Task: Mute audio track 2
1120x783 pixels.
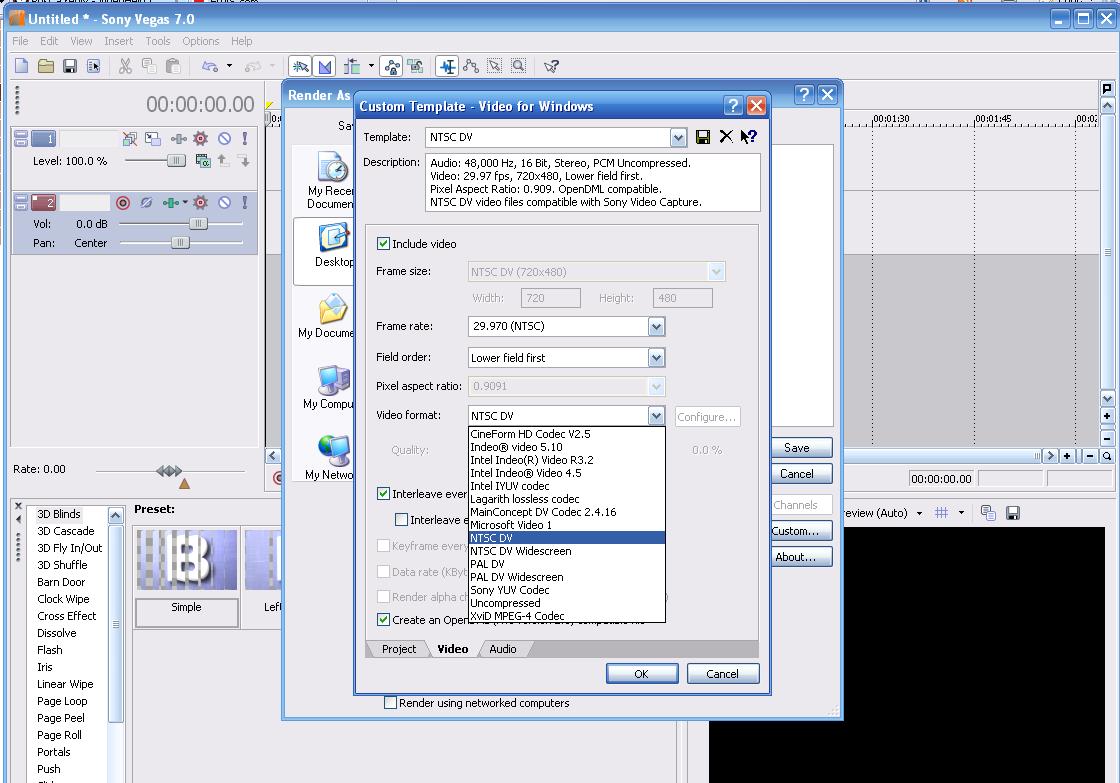Action: click(x=224, y=203)
